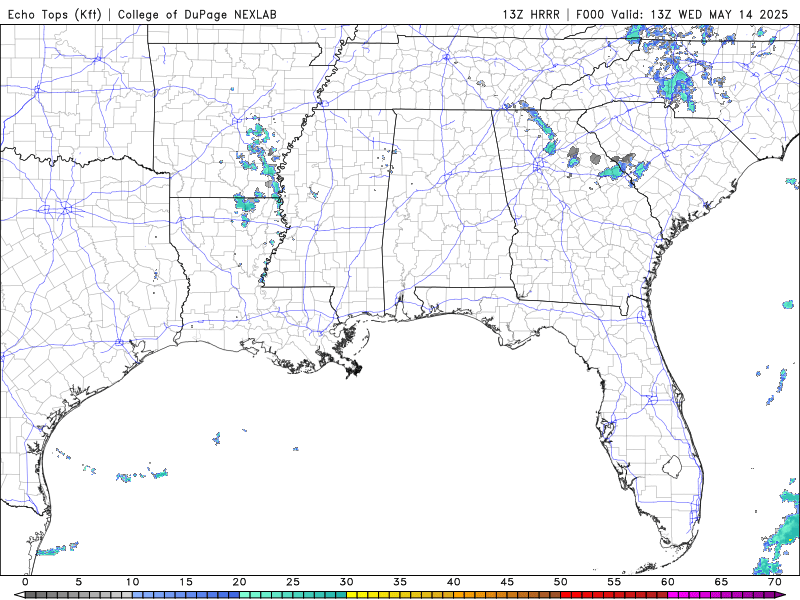Click the colorbar label '5'
The height and width of the screenshot is (600, 800).
(79, 582)
